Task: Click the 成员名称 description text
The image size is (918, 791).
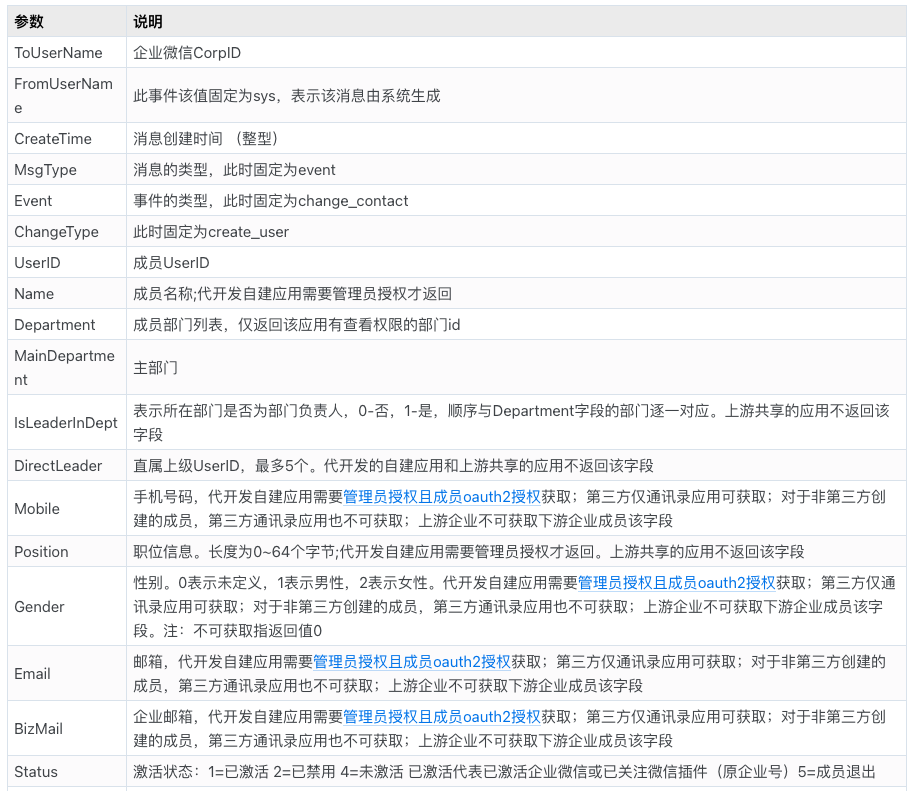Action: point(293,295)
